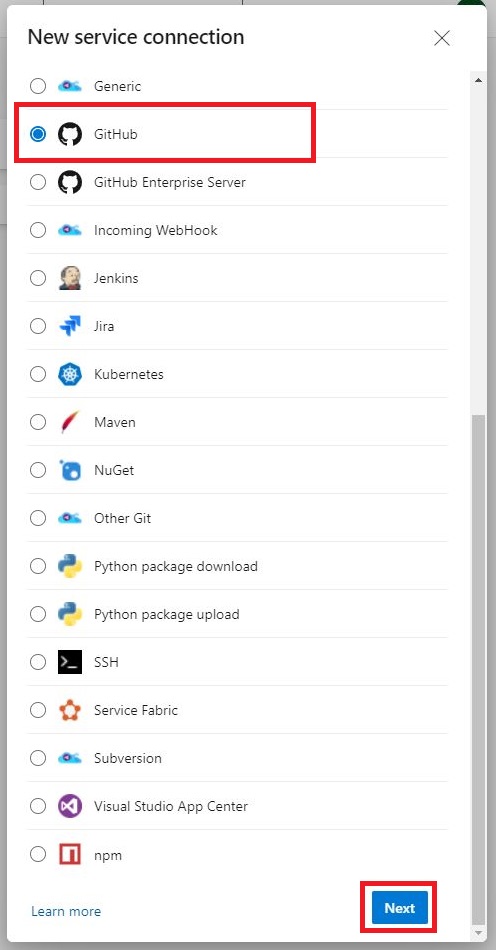Image resolution: width=496 pixels, height=950 pixels.
Task: Open the Learn more link
Action: (x=66, y=911)
